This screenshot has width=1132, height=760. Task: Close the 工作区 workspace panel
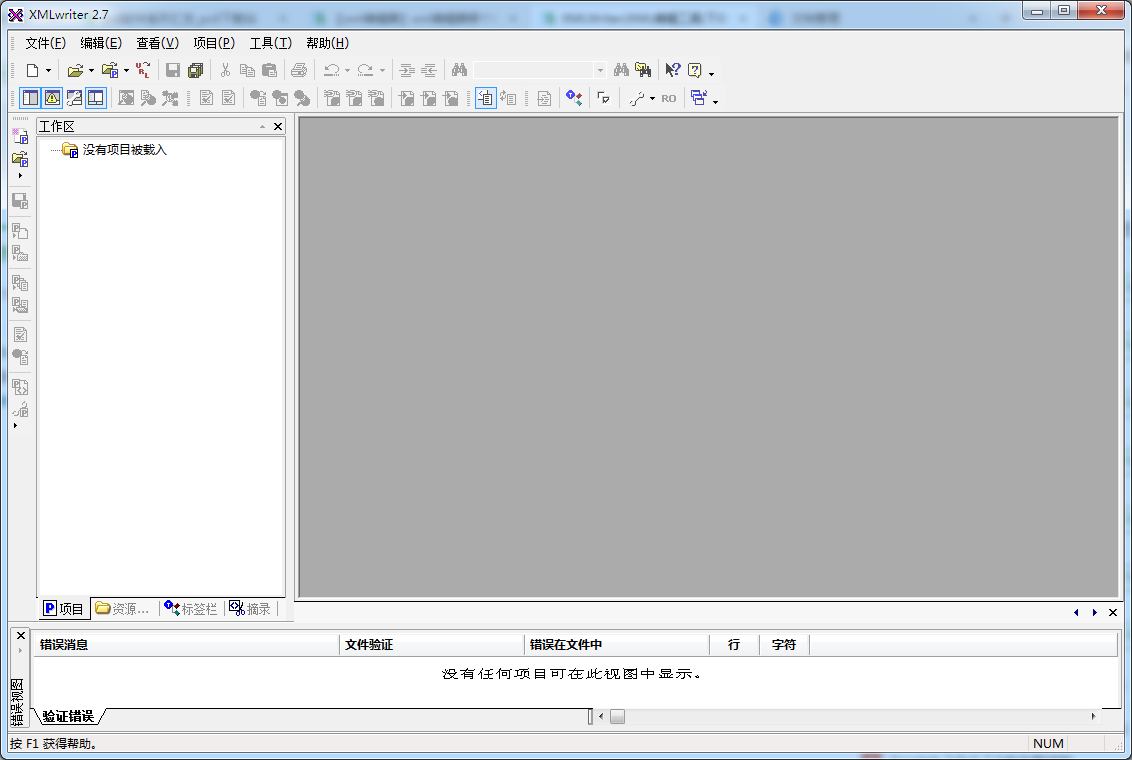click(278, 126)
